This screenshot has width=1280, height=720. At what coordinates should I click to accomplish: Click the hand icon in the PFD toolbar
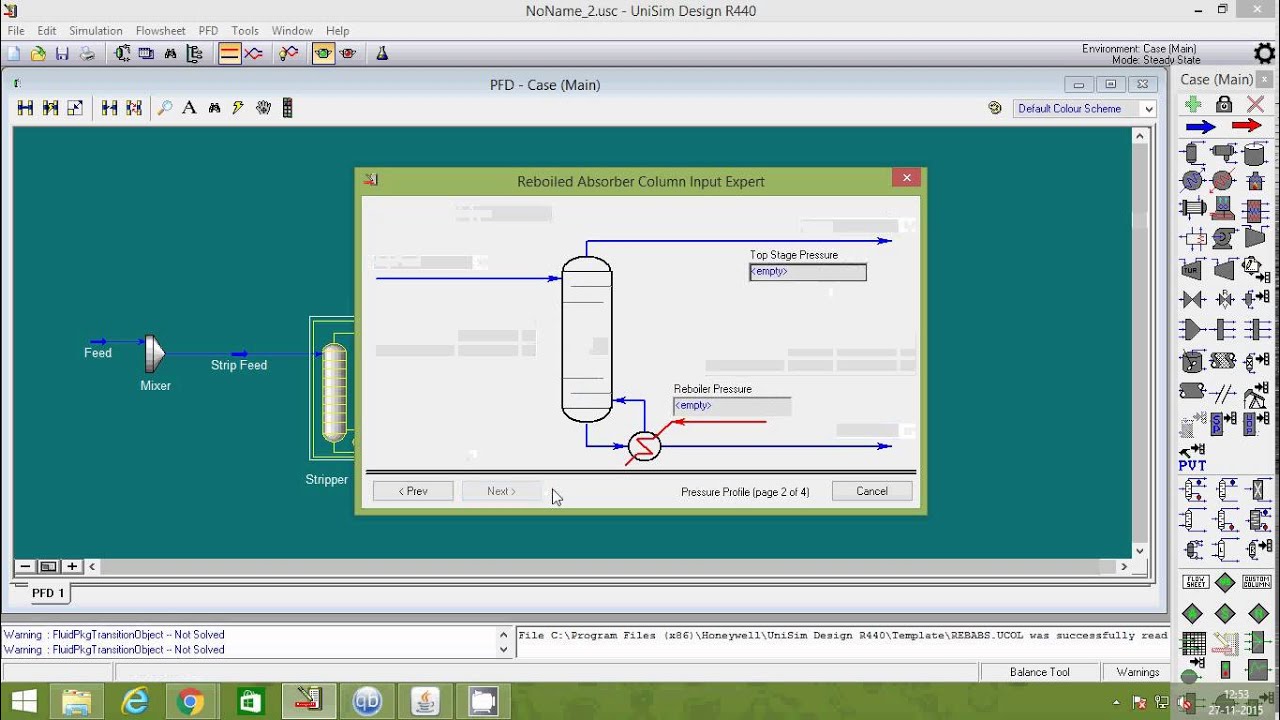tap(263, 108)
